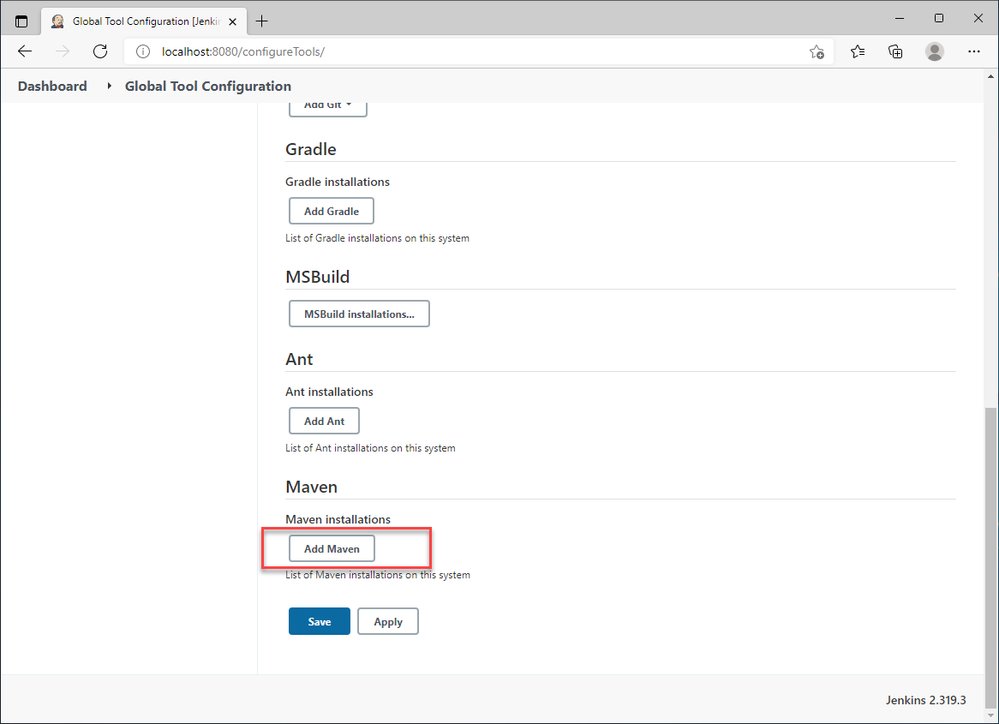999x724 pixels.
Task: Click the MSBuild section heading
Action: click(317, 277)
